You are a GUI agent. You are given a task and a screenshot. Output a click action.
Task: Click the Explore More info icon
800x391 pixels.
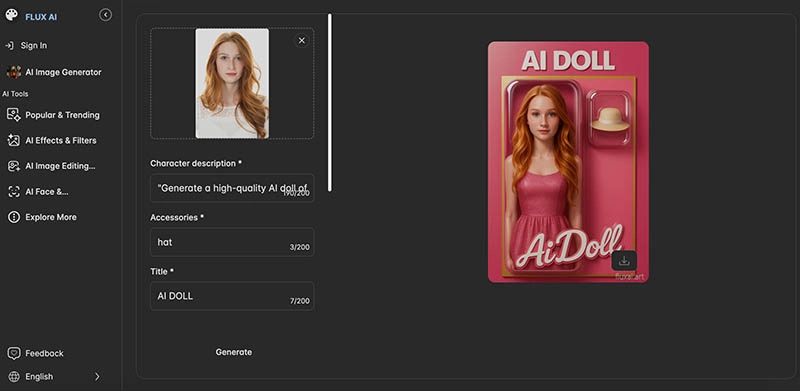[x=14, y=217]
